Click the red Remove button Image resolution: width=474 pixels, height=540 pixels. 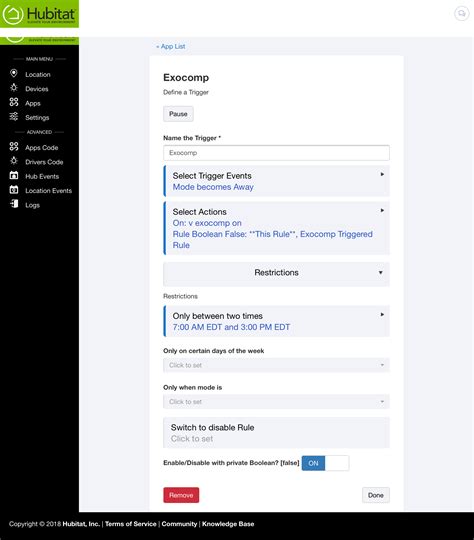coord(181,495)
